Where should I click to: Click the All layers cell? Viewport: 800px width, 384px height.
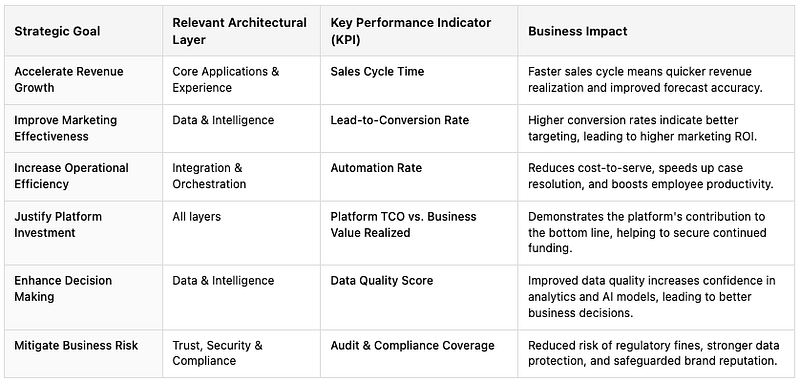196,217
